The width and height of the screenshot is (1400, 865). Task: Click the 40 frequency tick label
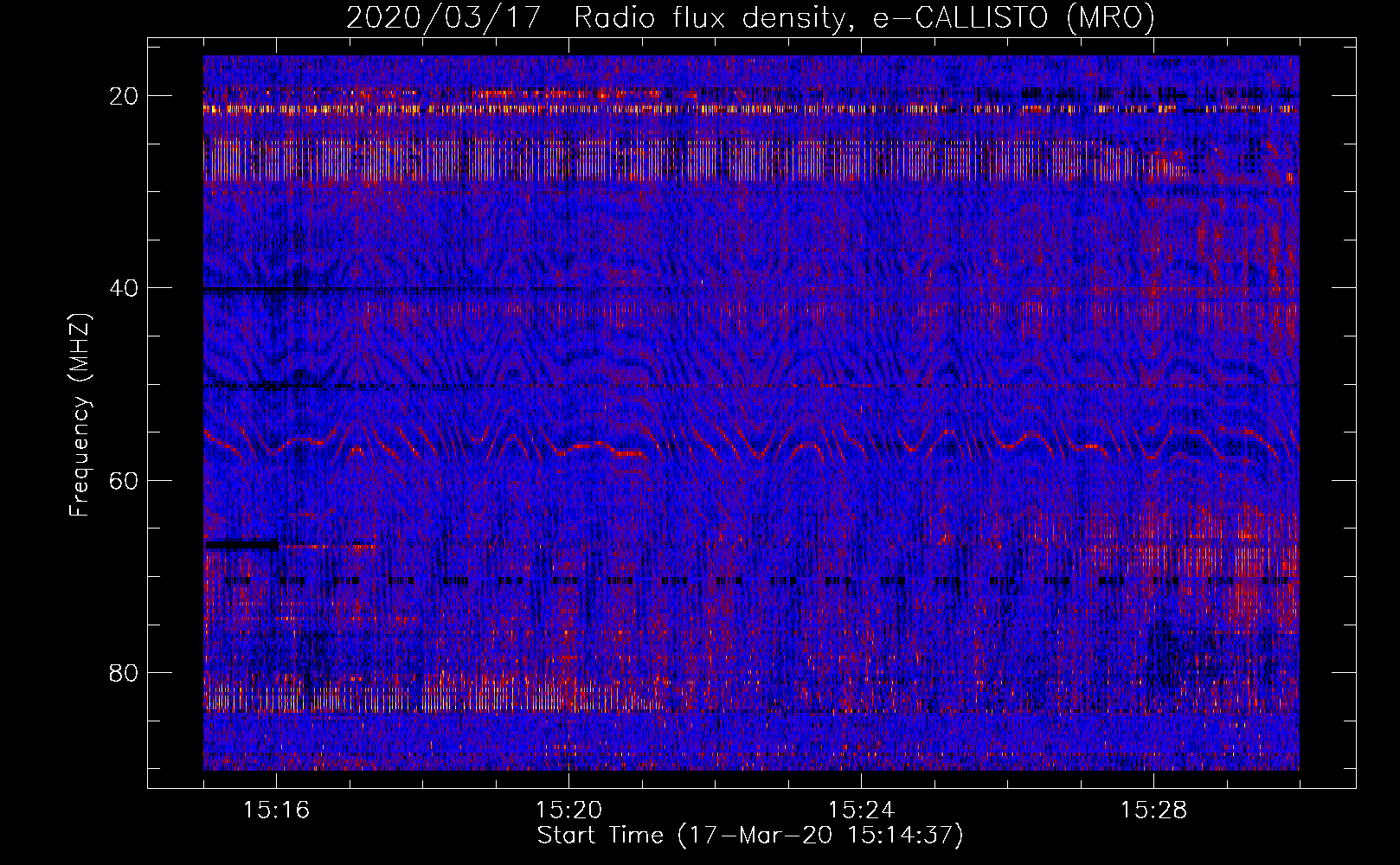click(125, 288)
